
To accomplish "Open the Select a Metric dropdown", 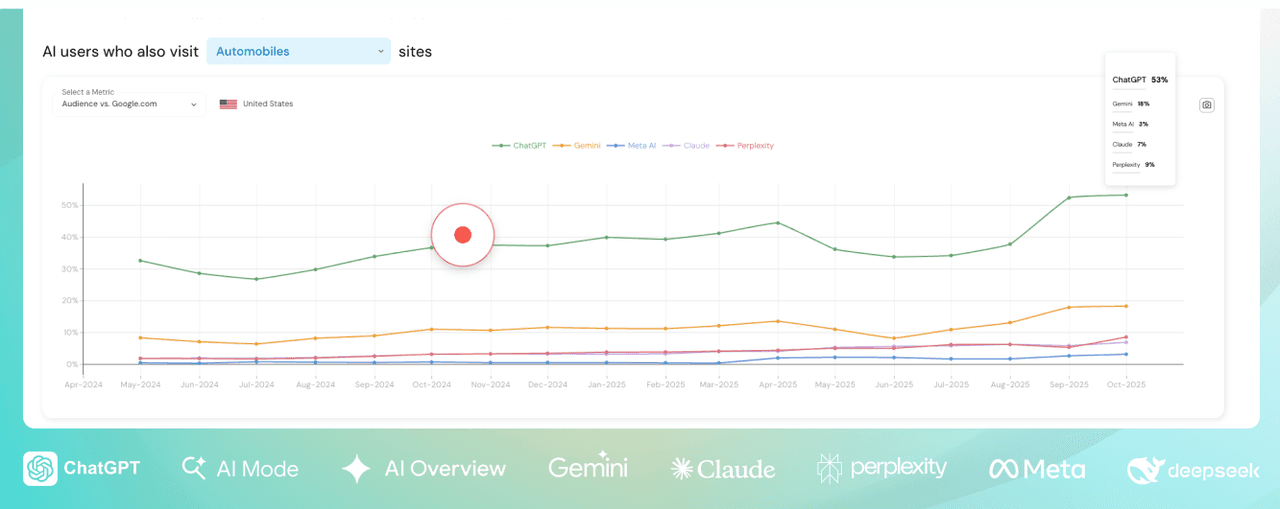I will coord(129,104).
